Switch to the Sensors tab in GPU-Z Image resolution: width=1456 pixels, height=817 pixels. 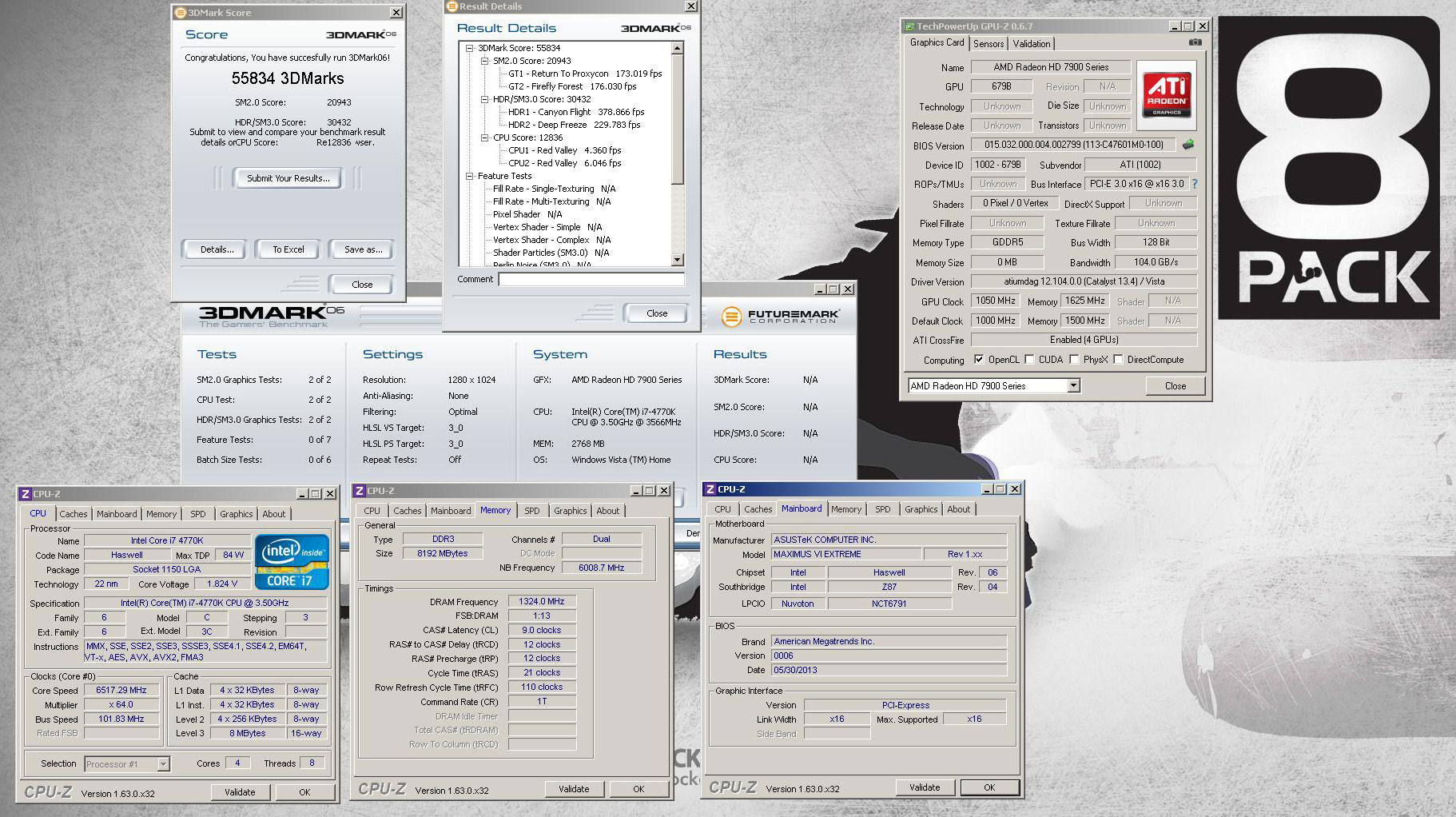point(989,44)
